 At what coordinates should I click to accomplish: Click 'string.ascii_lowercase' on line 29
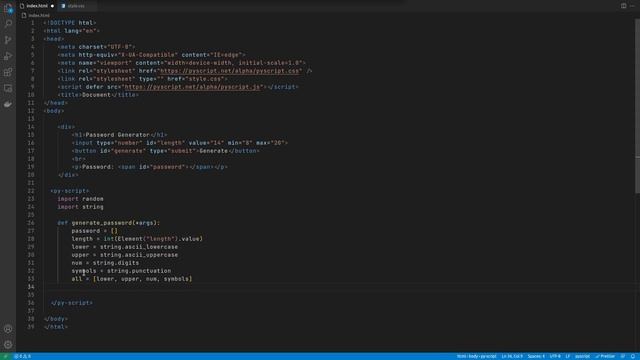click(x=139, y=247)
